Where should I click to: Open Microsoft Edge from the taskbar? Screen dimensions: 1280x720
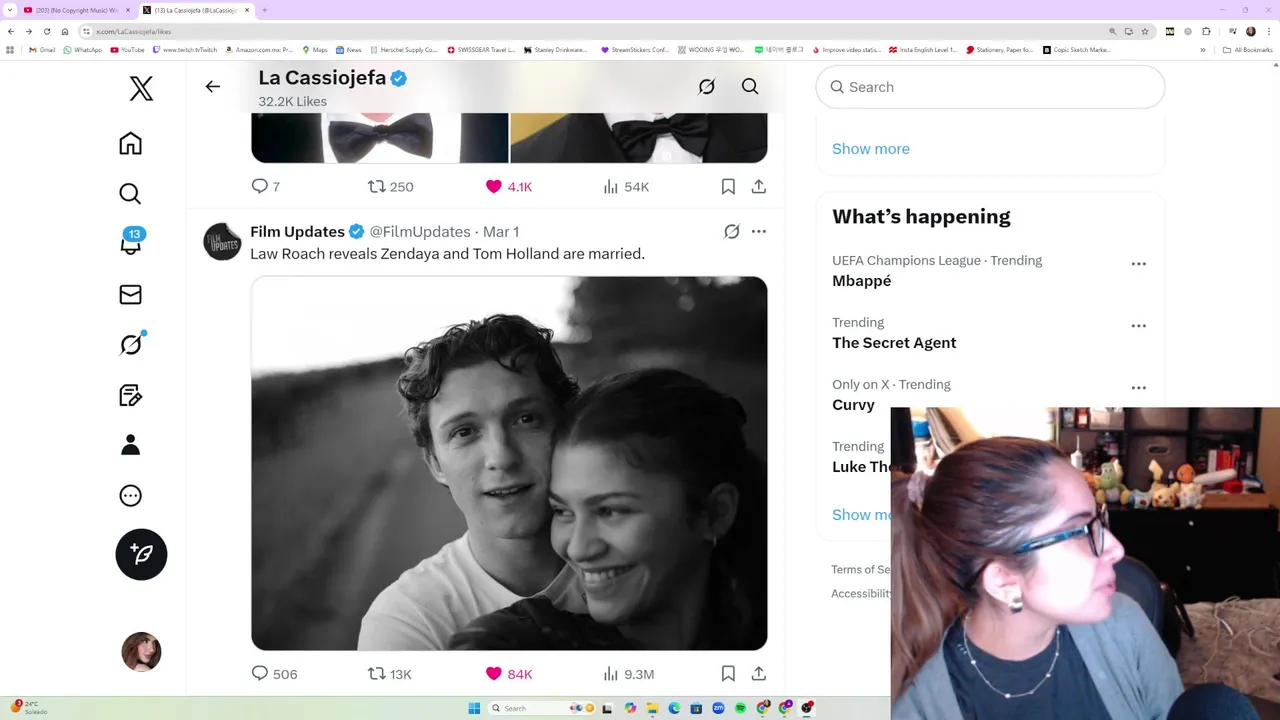coord(674,708)
